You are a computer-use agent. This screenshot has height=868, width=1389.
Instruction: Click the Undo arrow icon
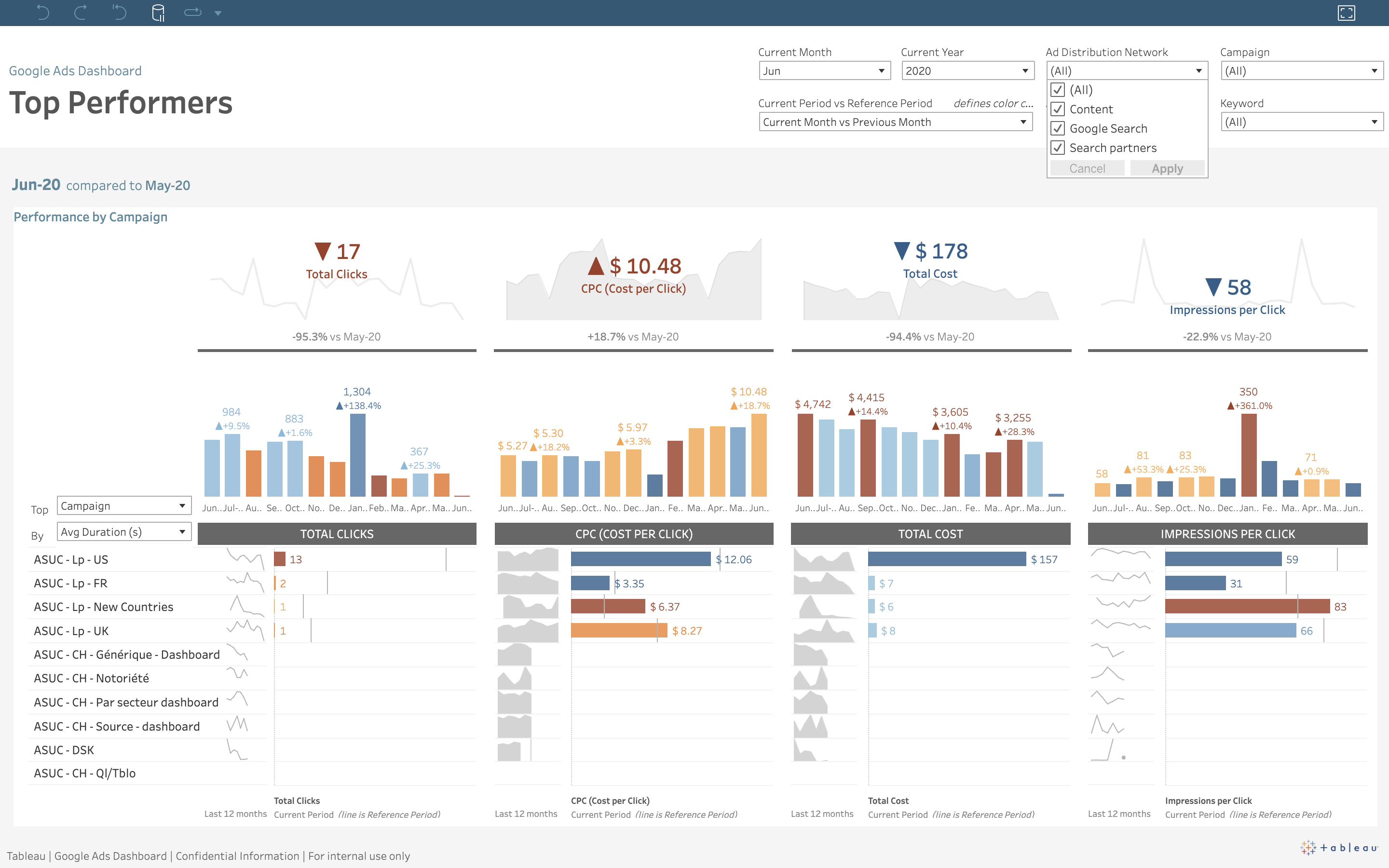click(43, 12)
